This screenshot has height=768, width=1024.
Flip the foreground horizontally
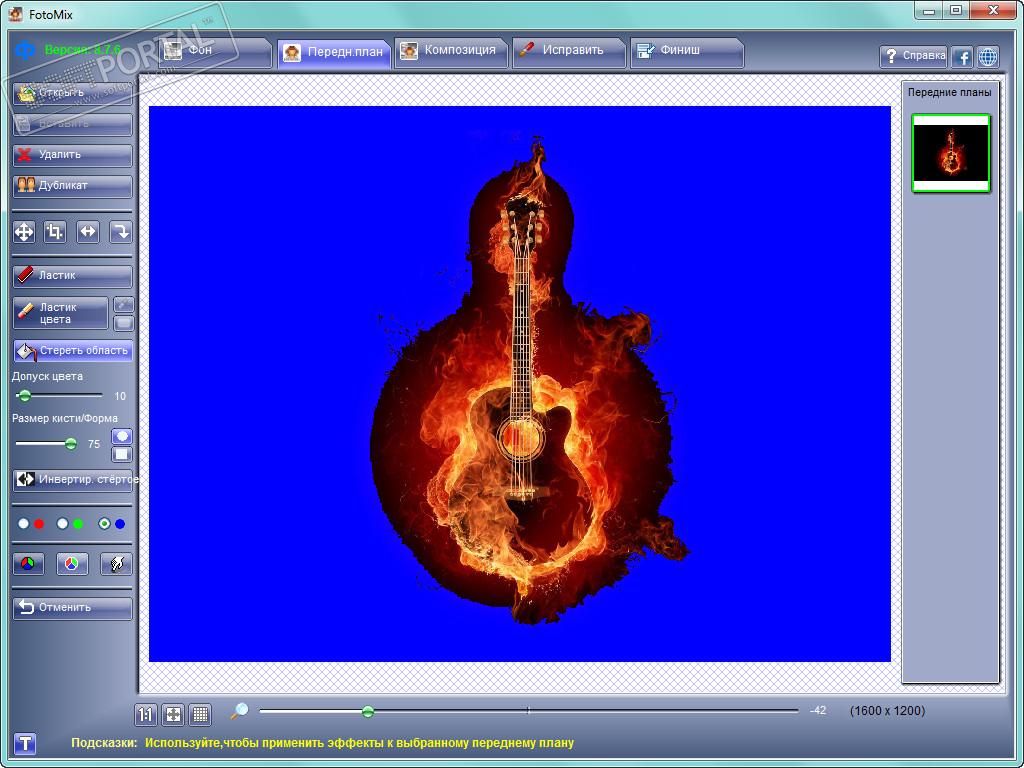tap(88, 232)
